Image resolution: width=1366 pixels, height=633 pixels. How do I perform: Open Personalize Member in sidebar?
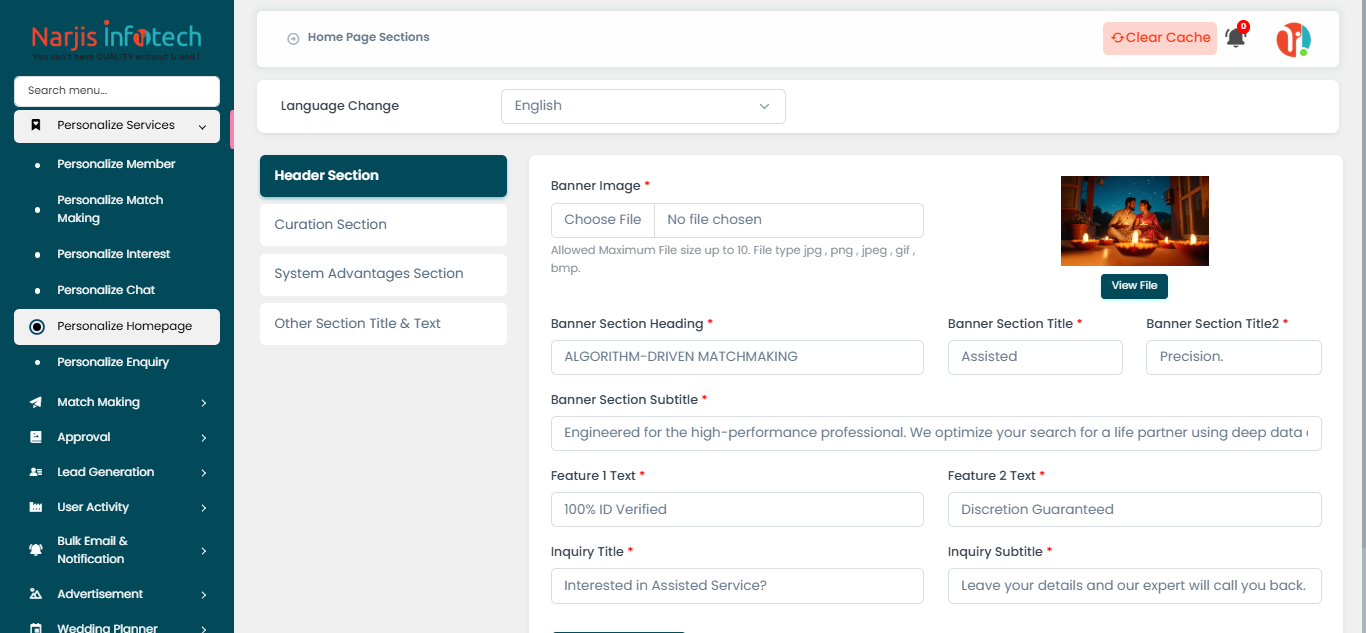pos(116,164)
